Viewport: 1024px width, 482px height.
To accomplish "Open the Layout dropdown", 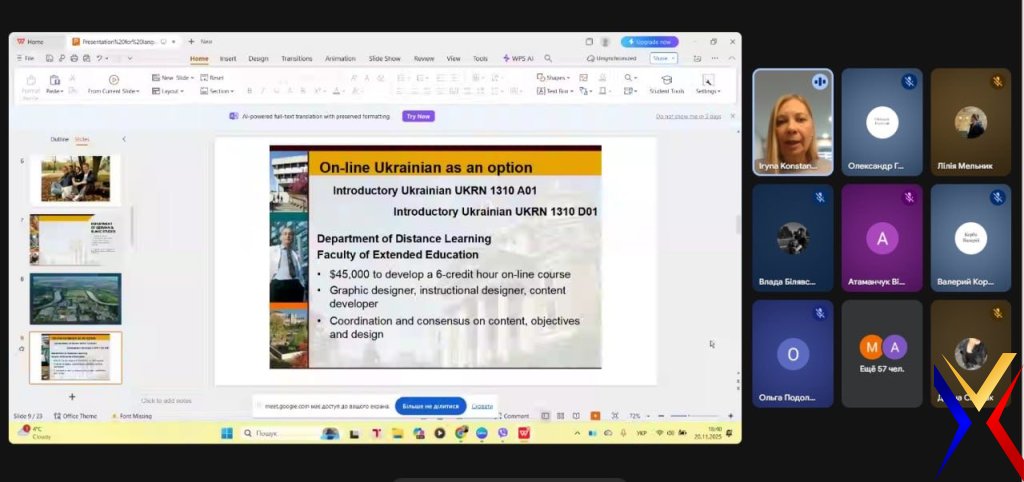I will [167, 91].
